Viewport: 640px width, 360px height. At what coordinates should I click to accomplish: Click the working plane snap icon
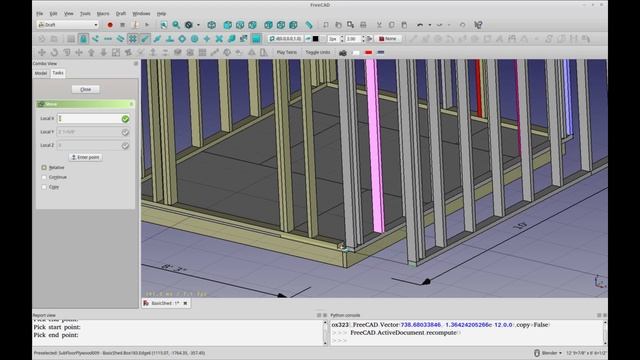[256, 39]
